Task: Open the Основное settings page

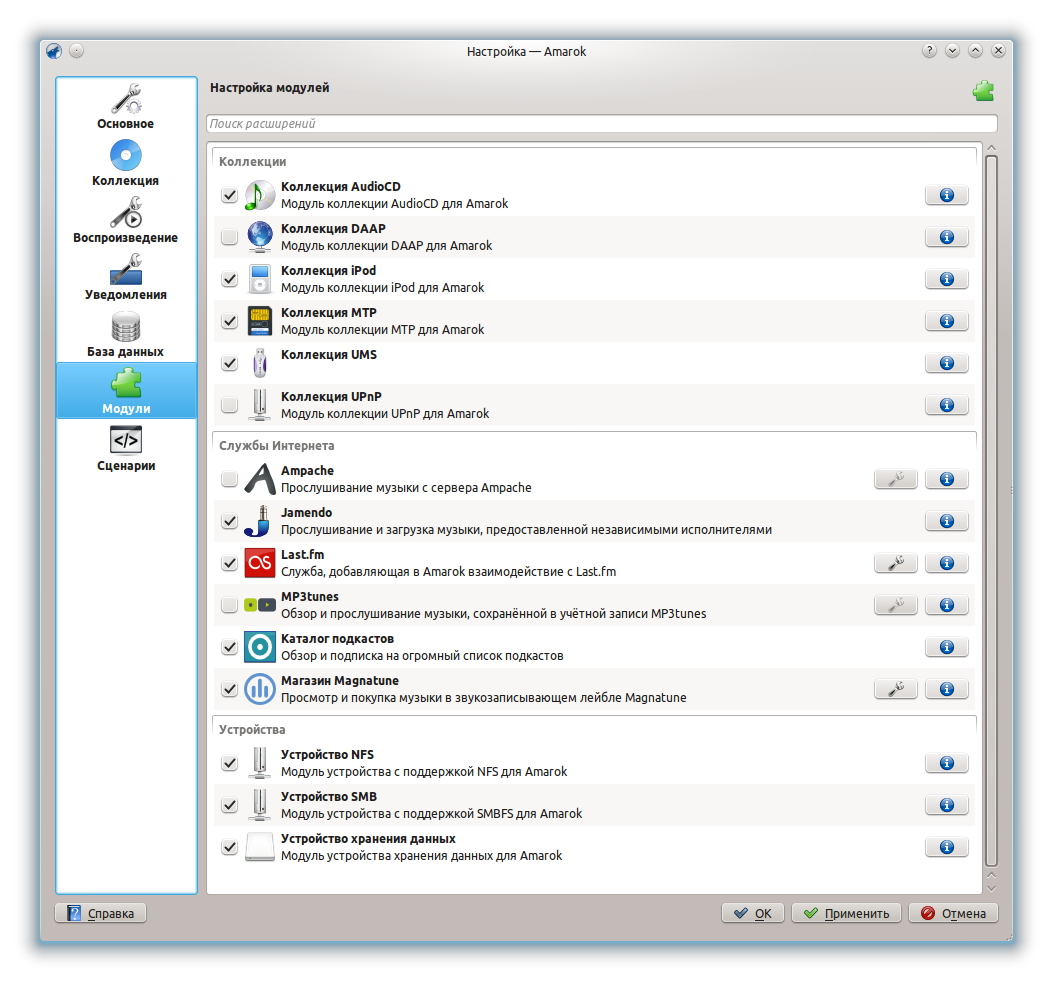Action: click(126, 106)
